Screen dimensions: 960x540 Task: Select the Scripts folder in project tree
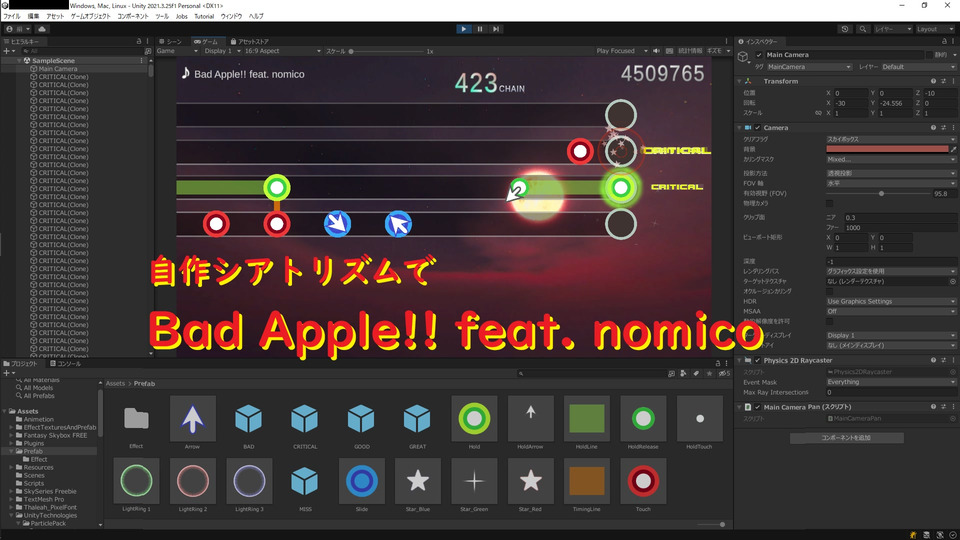[34, 483]
